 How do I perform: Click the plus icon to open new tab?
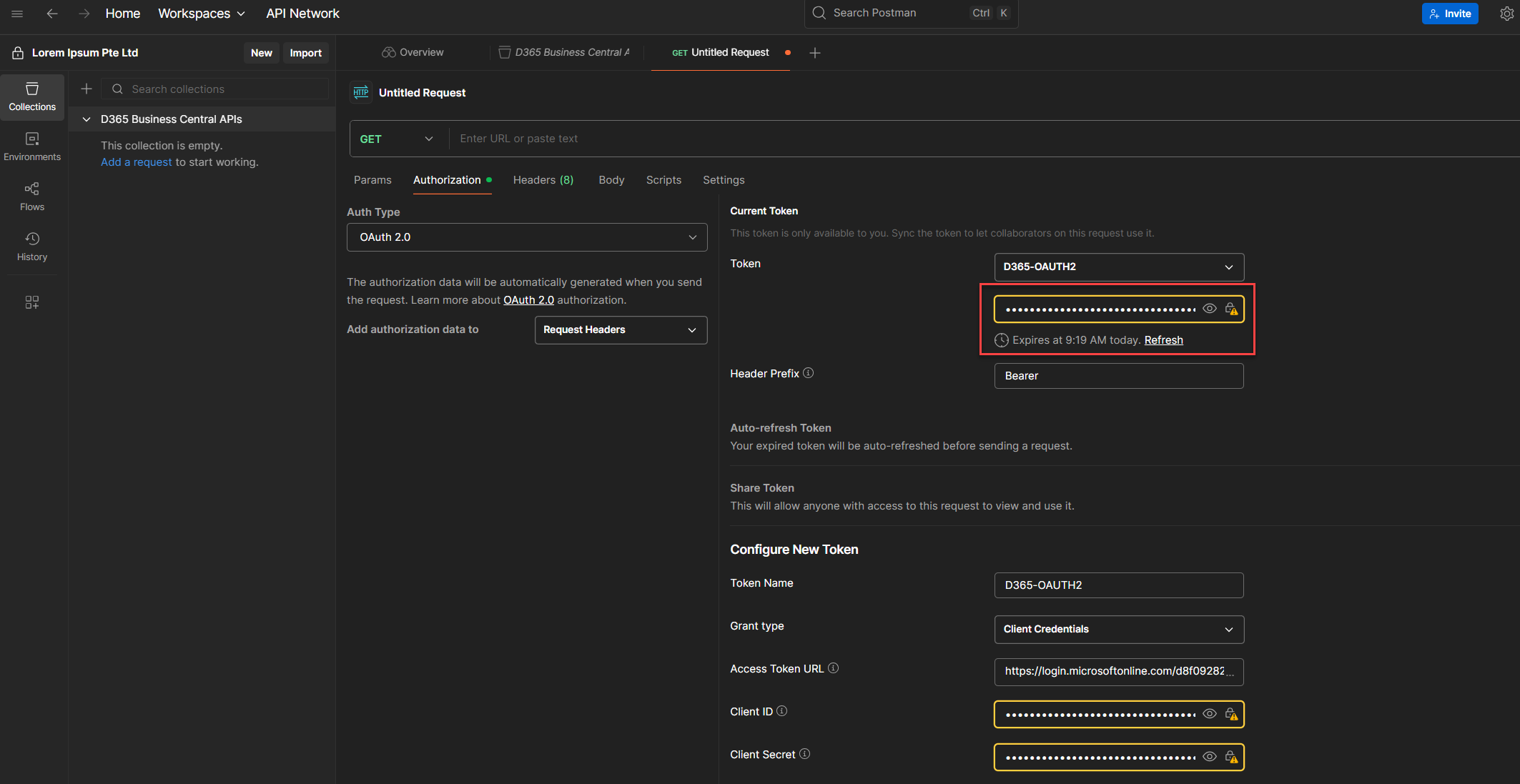pos(814,53)
